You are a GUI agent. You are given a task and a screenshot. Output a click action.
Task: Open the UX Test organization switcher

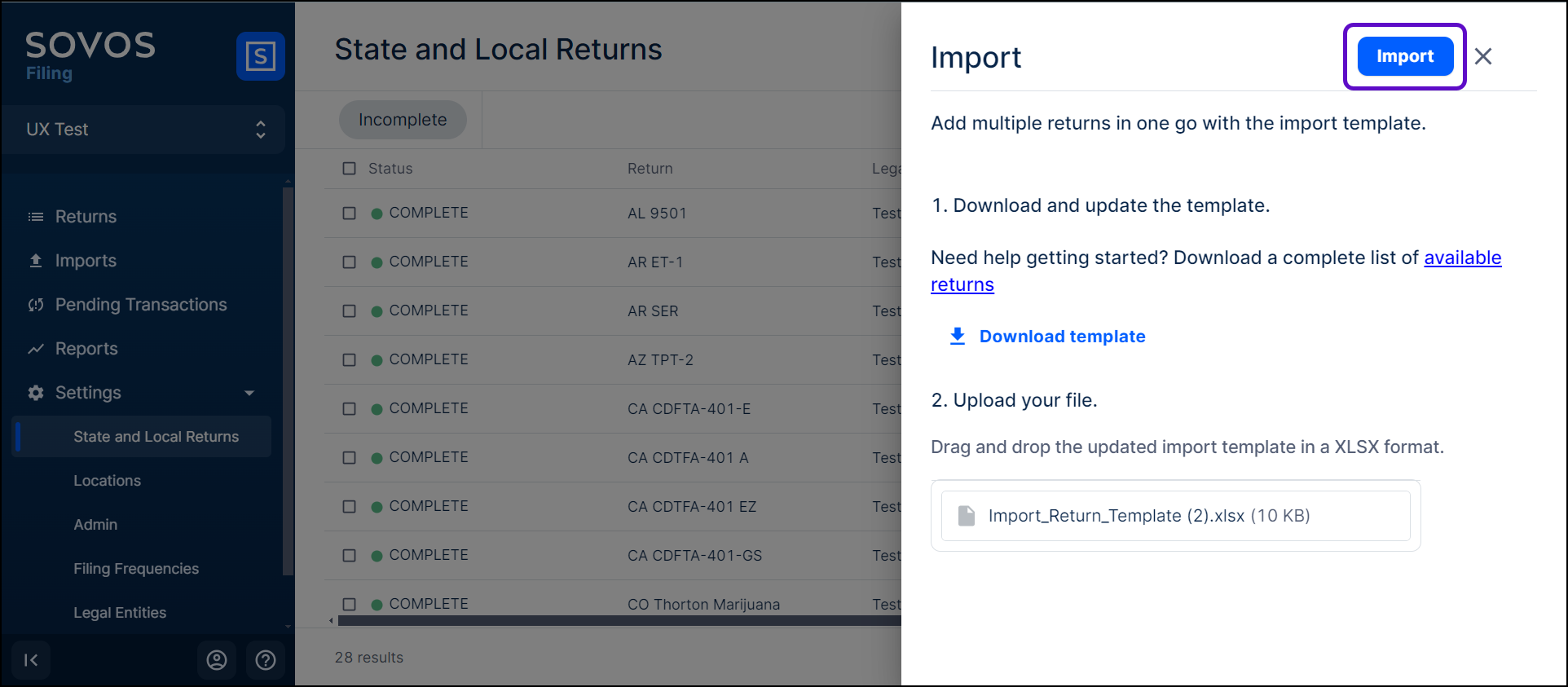point(143,130)
